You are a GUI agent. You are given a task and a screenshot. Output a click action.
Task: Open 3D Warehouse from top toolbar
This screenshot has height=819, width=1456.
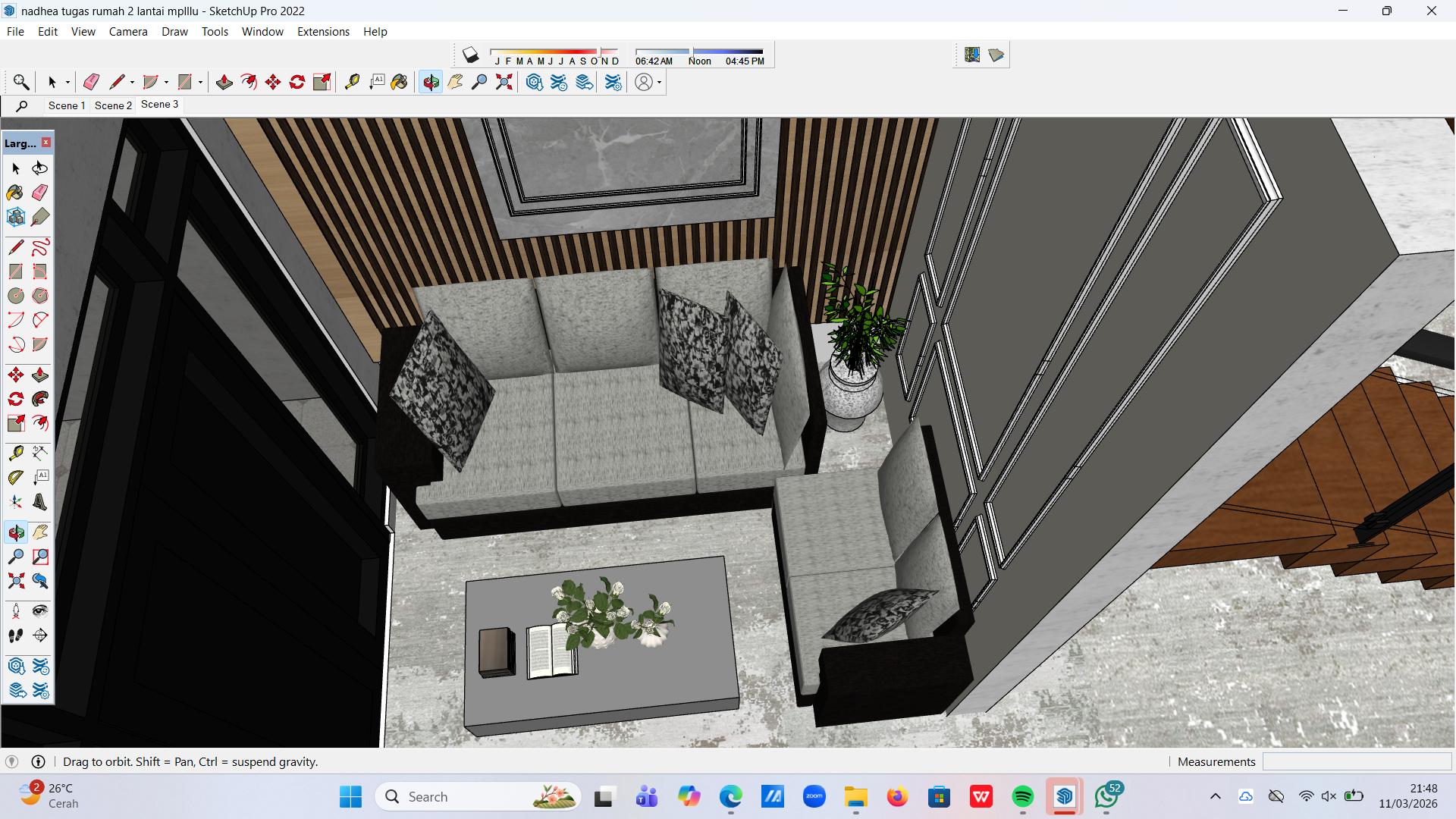click(x=535, y=82)
